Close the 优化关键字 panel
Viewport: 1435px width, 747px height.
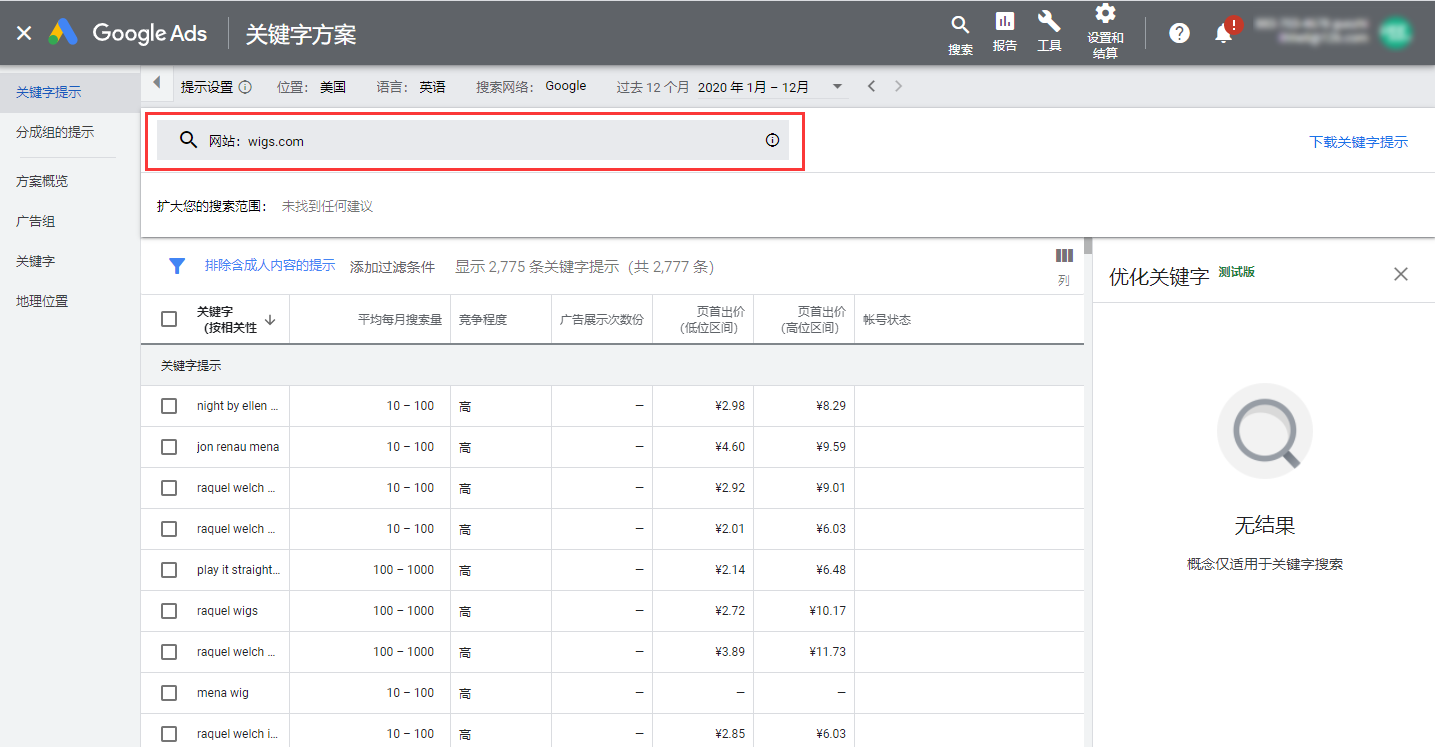(x=1401, y=274)
